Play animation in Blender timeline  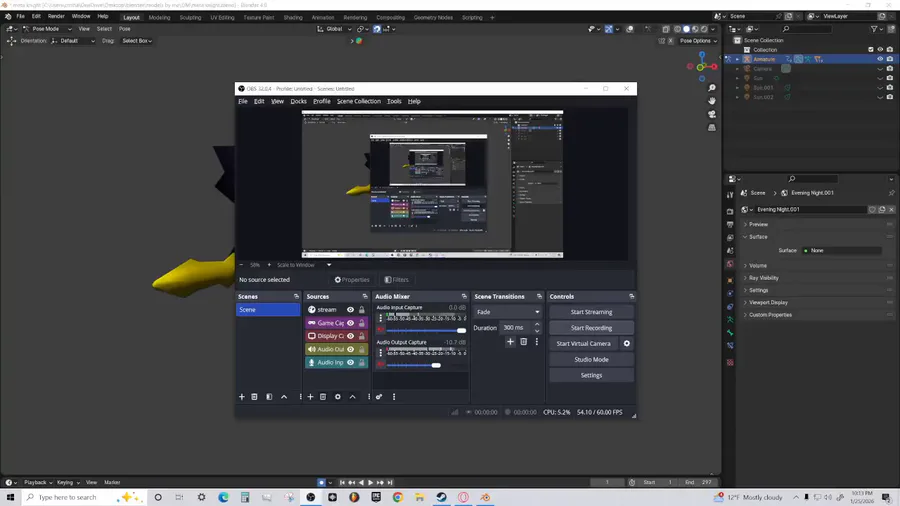tap(370, 482)
